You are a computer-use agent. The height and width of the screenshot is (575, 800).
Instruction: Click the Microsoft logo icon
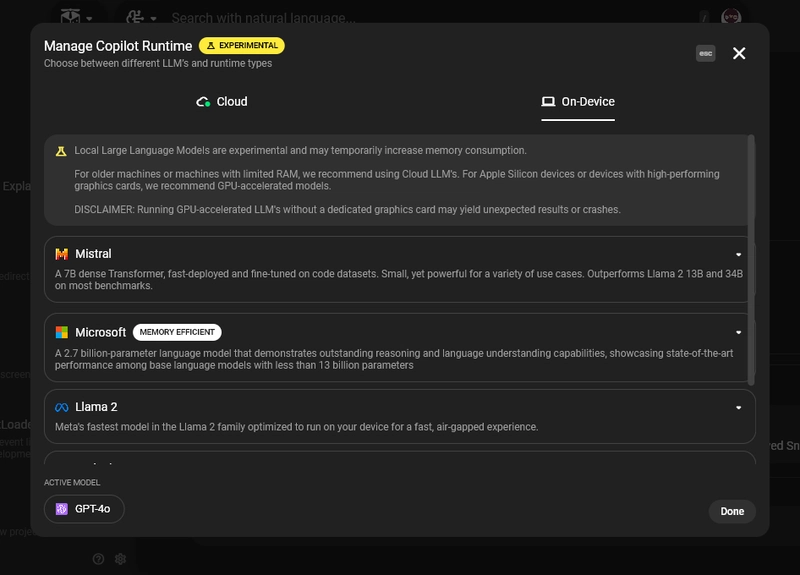[x=62, y=333]
